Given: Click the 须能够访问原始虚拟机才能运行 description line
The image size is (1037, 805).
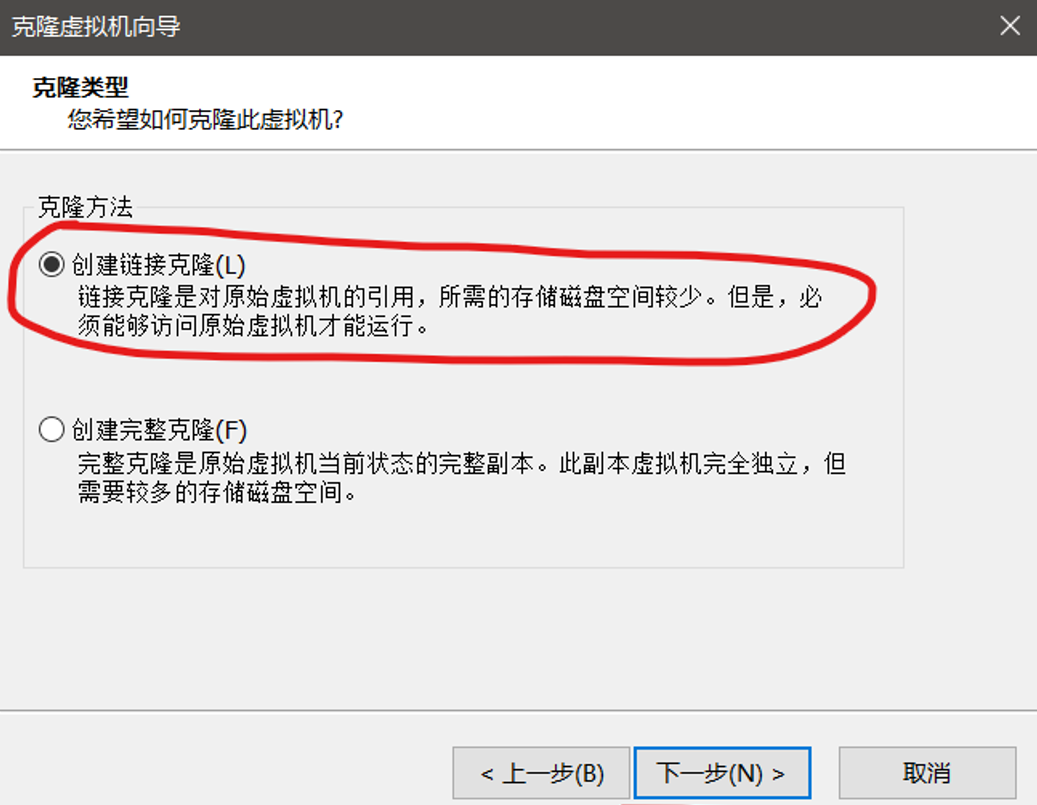Looking at the screenshot, I should (x=253, y=325).
